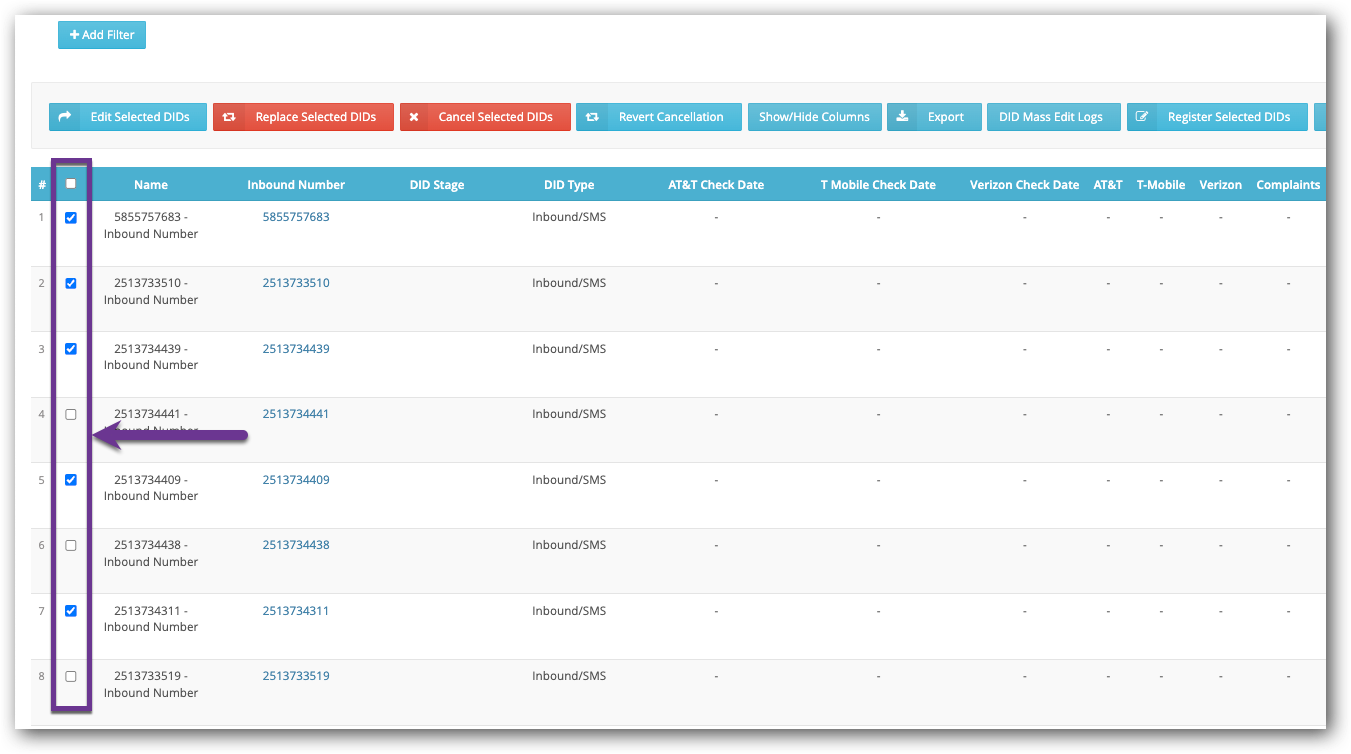Click the Complaints column header
Viewport: 1351px width, 754px height.
coord(1288,185)
